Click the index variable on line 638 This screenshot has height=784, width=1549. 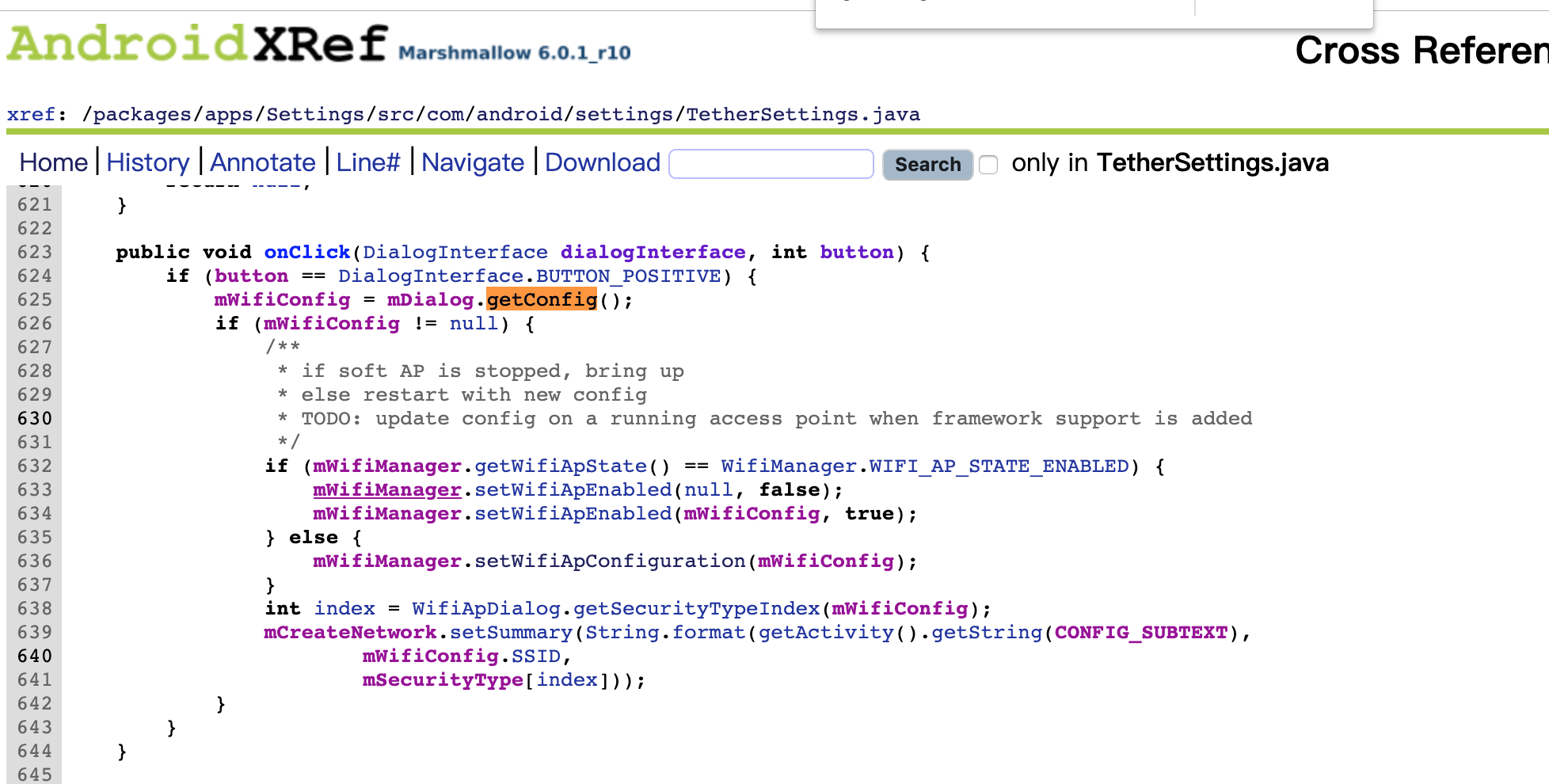pos(344,608)
